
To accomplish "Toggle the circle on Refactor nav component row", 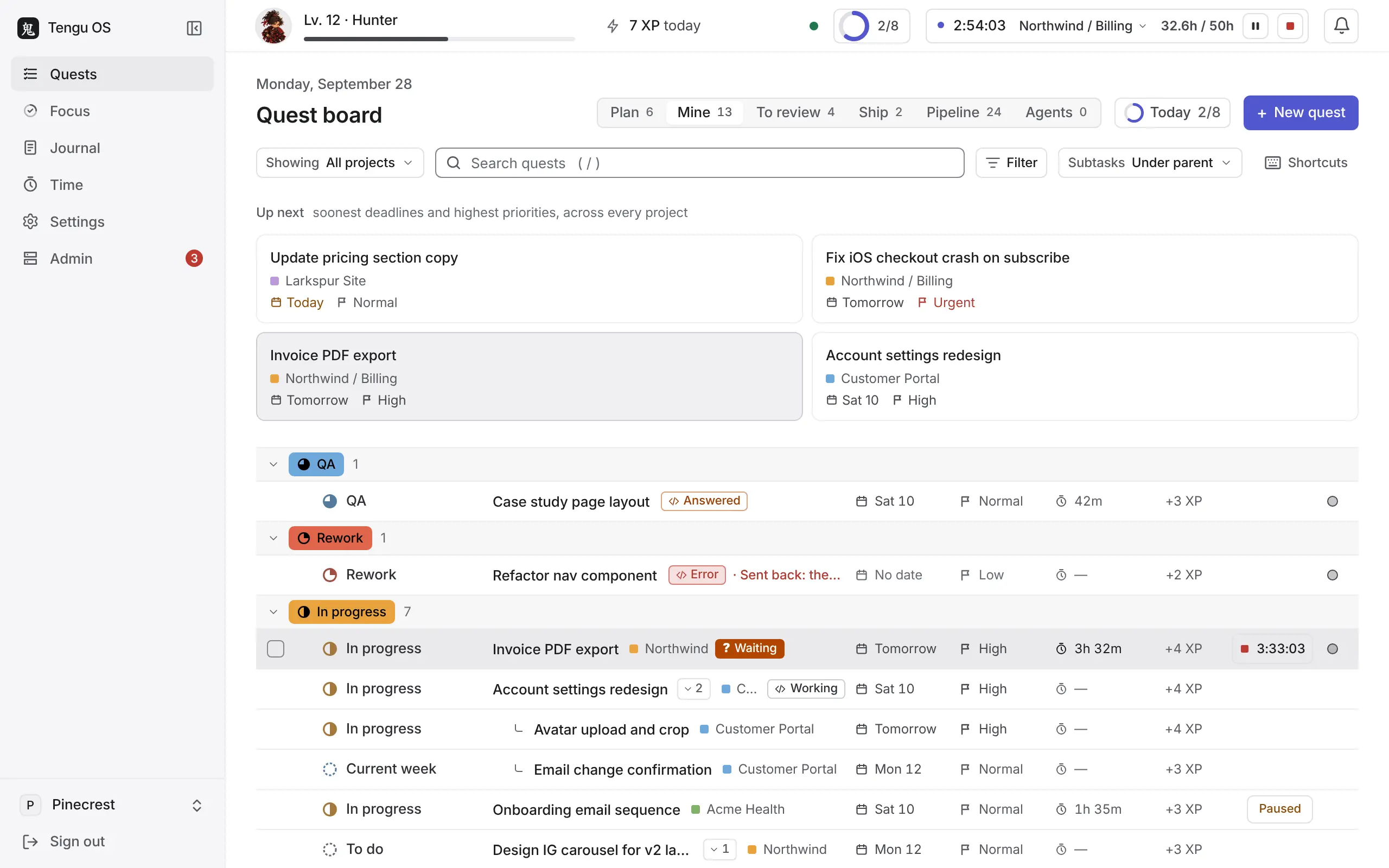I will [x=1332, y=575].
